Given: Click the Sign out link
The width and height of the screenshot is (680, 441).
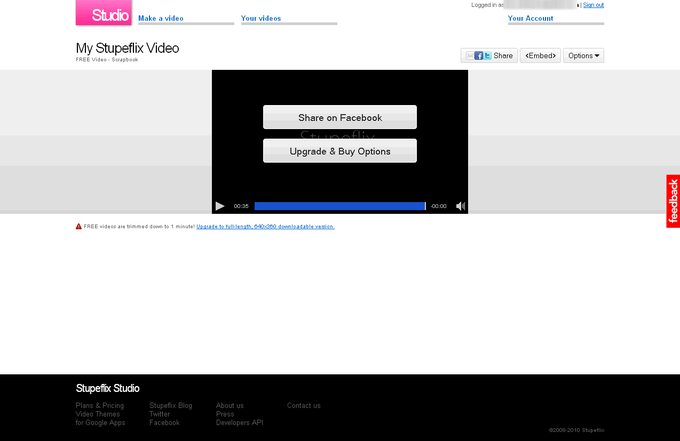Looking at the screenshot, I should [593, 5].
